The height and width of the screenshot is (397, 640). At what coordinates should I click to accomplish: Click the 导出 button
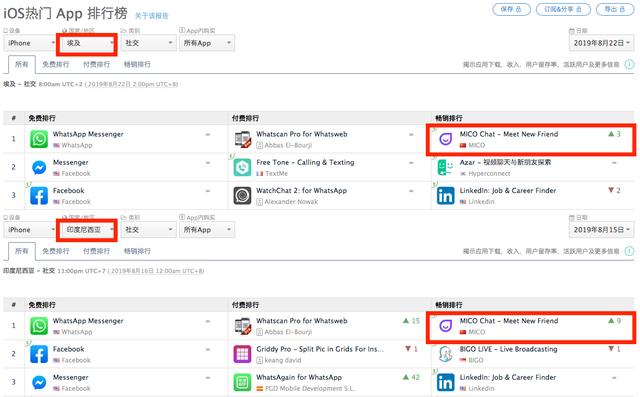tap(615, 9)
